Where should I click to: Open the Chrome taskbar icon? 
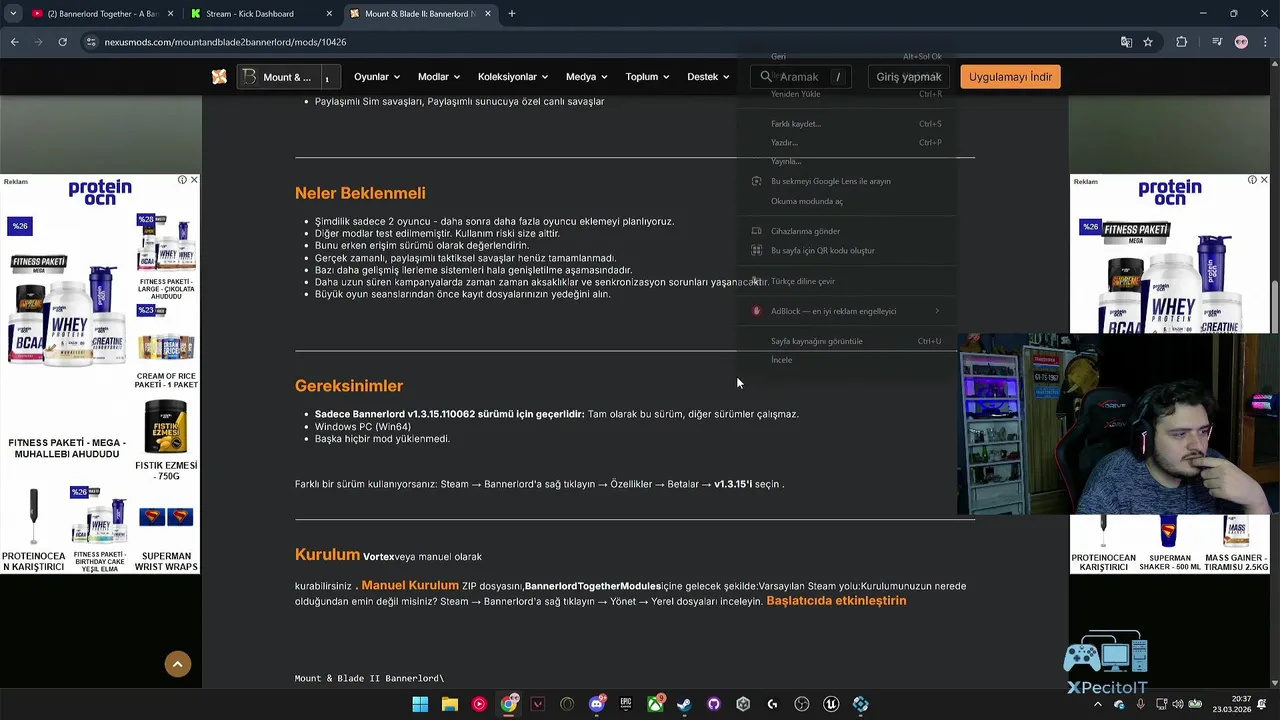[x=509, y=704]
